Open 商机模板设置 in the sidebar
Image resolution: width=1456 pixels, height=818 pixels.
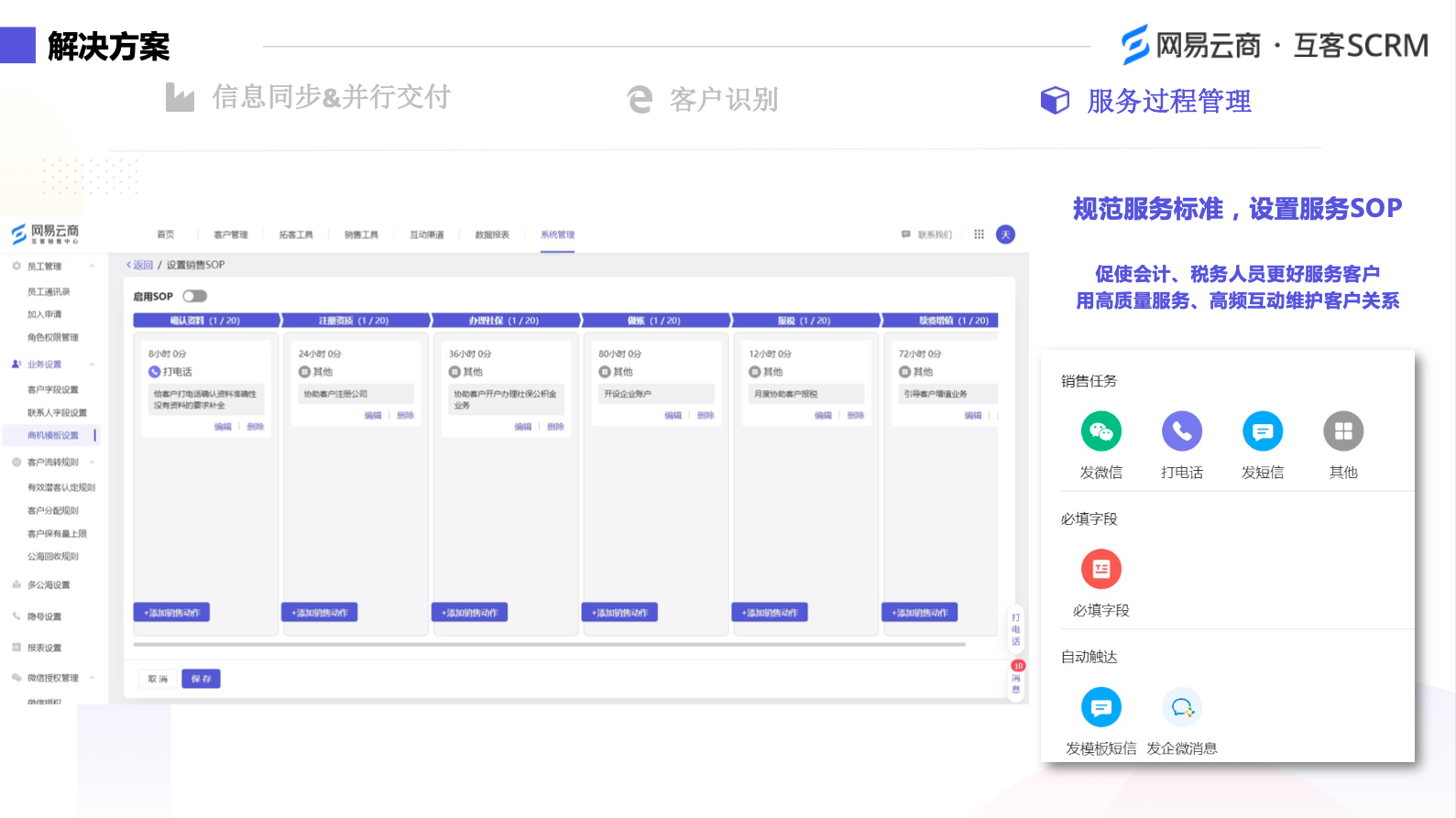53,435
